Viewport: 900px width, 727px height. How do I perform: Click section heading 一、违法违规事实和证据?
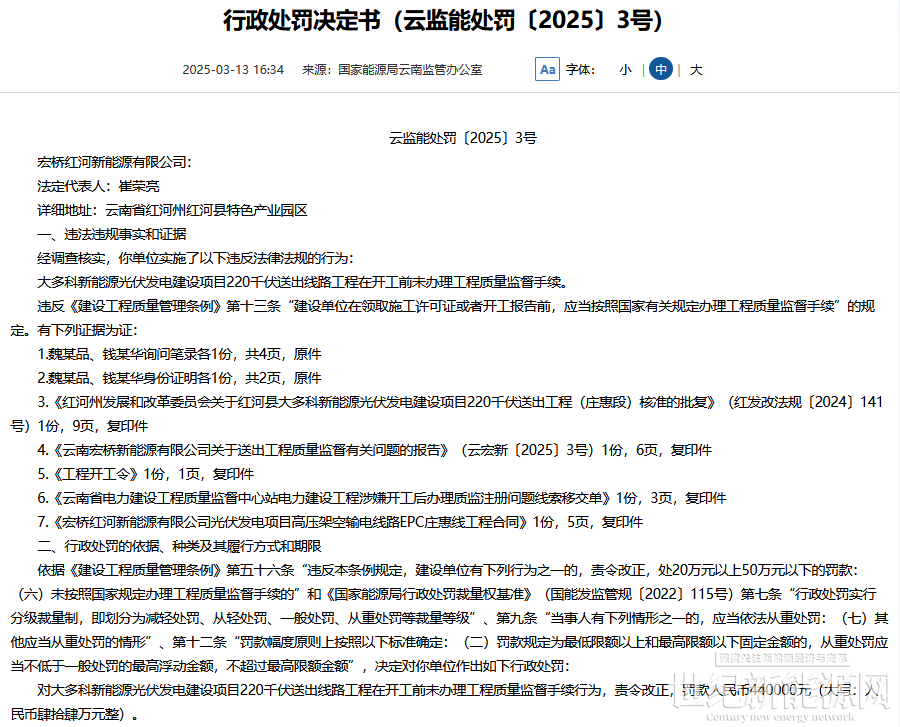[111, 234]
